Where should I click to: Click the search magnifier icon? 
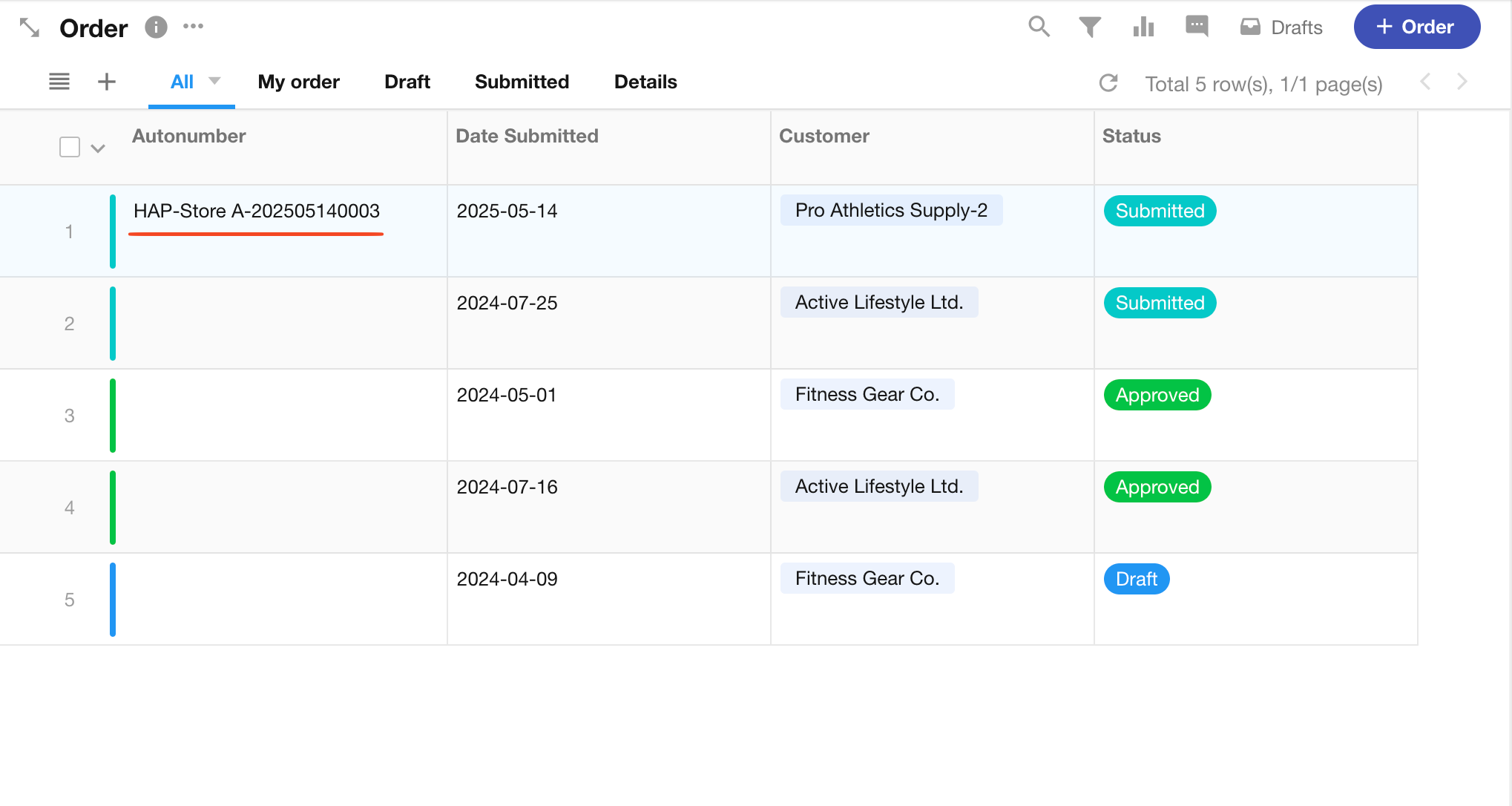point(1039,27)
